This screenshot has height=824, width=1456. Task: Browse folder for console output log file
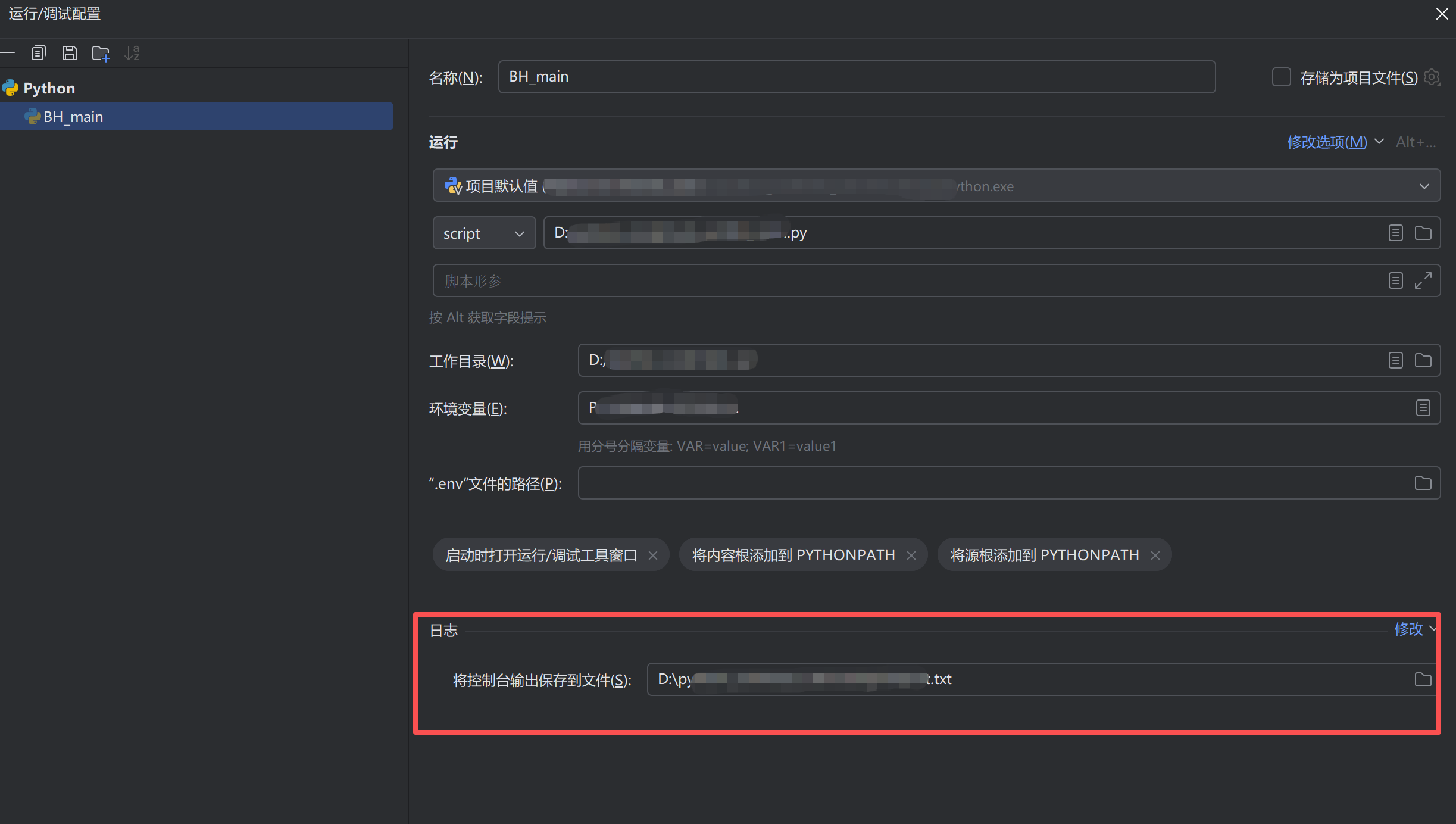pyautogui.click(x=1423, y=679)
